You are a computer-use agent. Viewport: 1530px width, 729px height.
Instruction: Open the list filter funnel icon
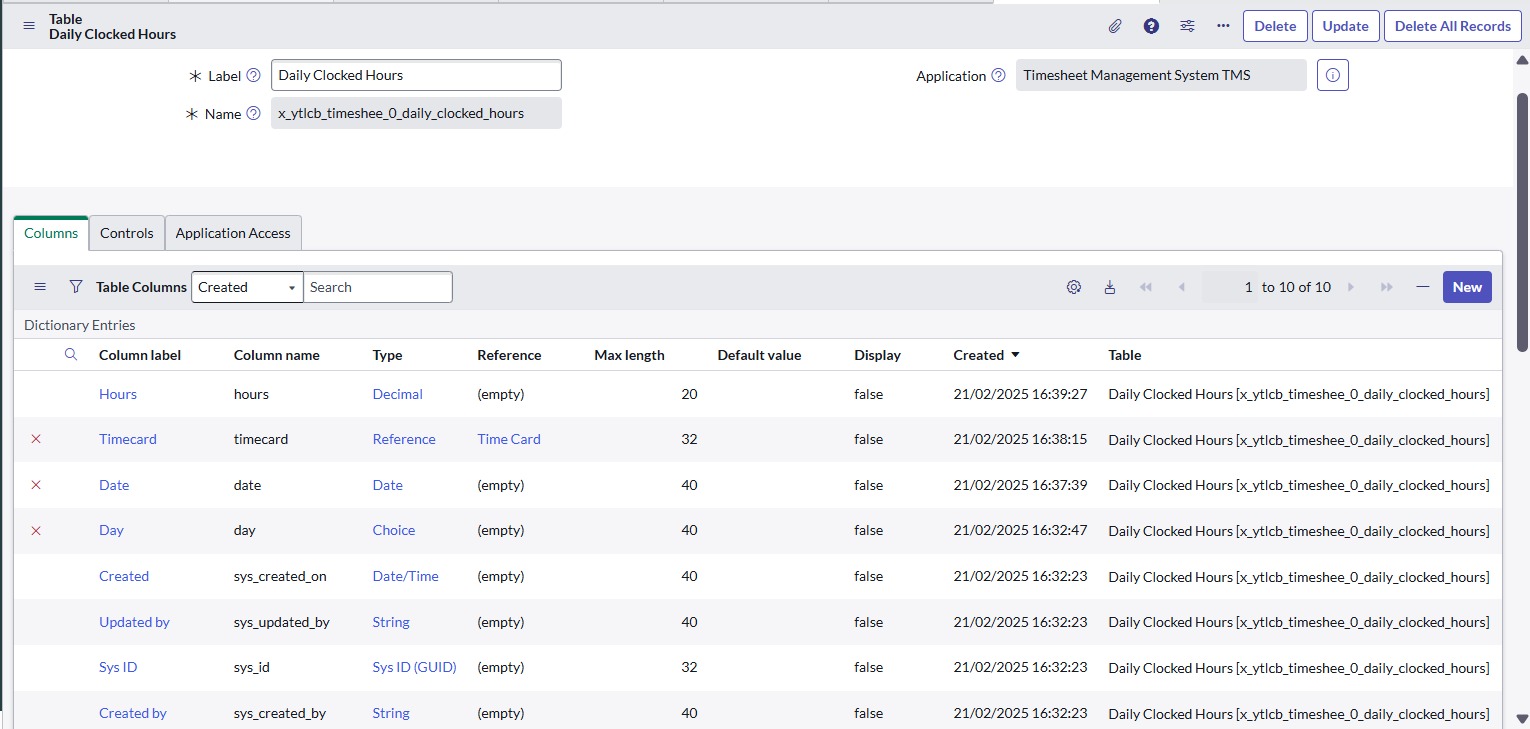(76, 287)
